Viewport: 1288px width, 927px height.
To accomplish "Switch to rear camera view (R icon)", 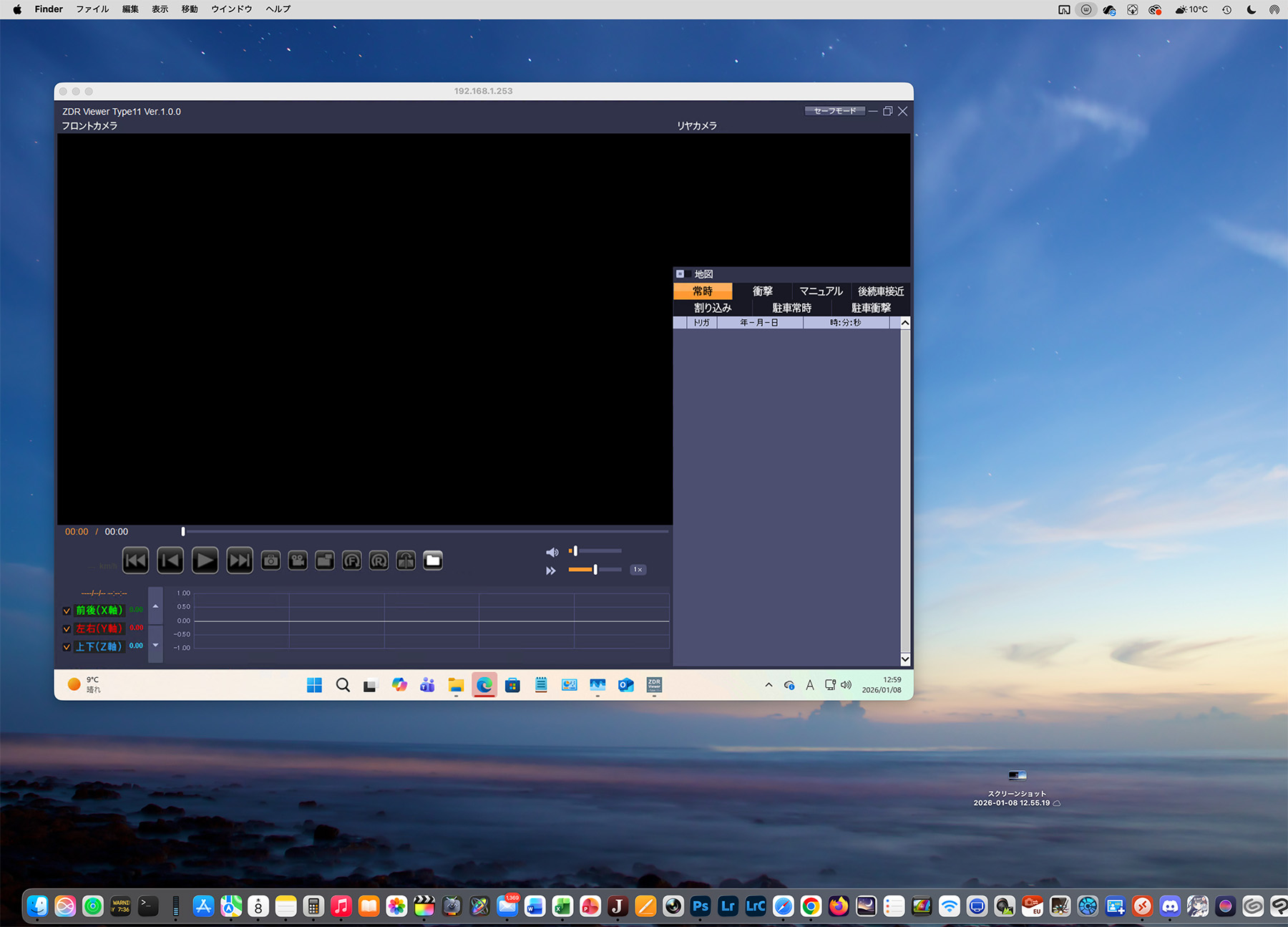I will pos(379,560).
